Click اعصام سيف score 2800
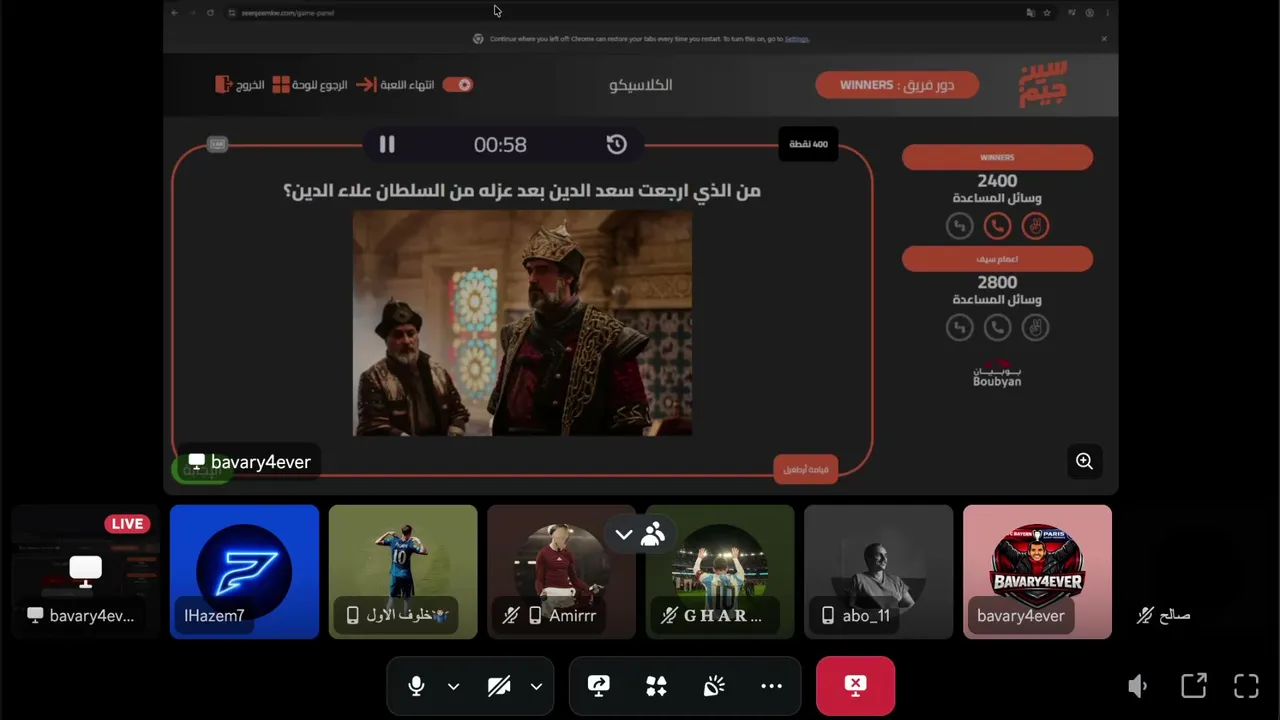Screen dimensions: 1280x720 [997, 283]
